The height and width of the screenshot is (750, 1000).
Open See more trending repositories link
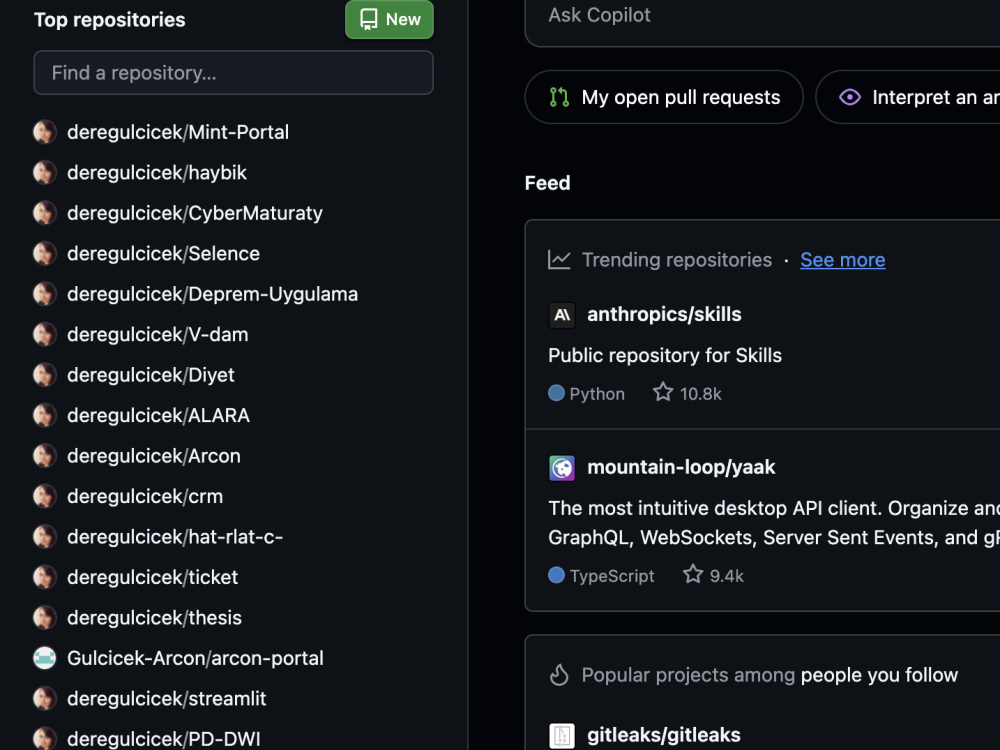(x=842, y=260)
